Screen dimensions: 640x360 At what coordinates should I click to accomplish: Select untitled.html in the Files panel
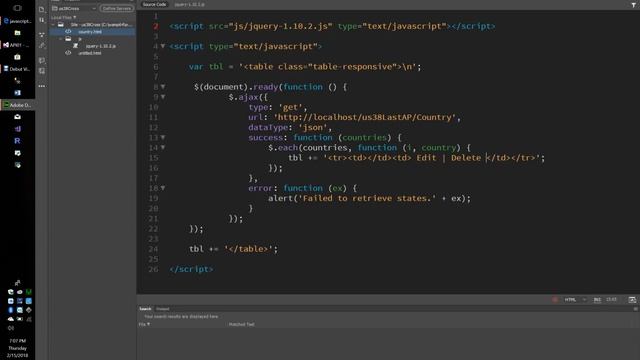pyautogui.click(x=90, y=53)
